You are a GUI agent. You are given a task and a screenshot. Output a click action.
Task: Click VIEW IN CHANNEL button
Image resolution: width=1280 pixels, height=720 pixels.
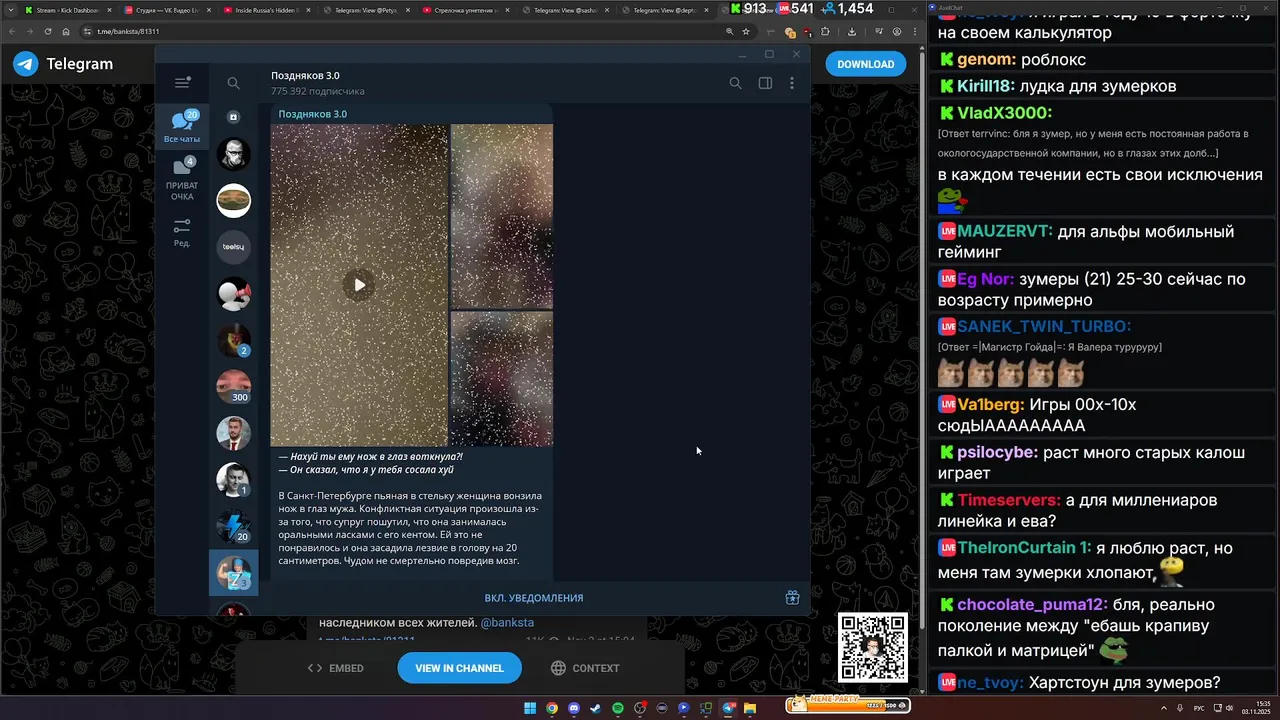[459, 668]
